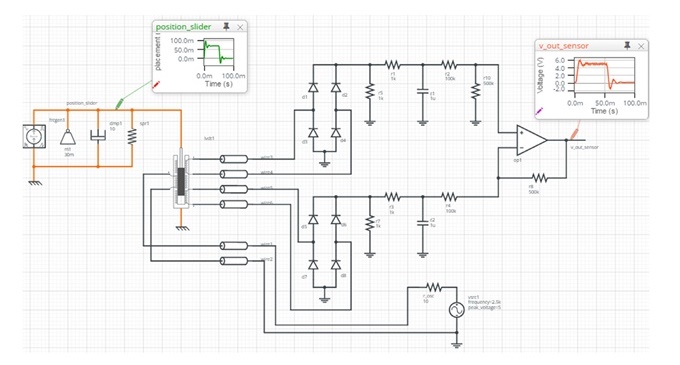The width and height of the screenshot is (680, 365).
Task: Click the red pen icon in position_slider popup
Action: (x=156, y=85)
